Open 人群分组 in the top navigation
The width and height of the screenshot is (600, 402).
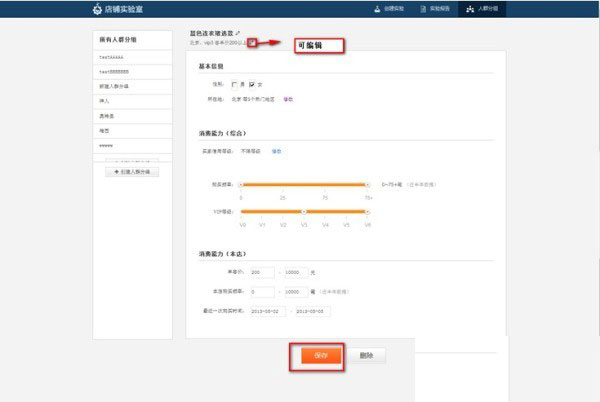pos(482,9)
